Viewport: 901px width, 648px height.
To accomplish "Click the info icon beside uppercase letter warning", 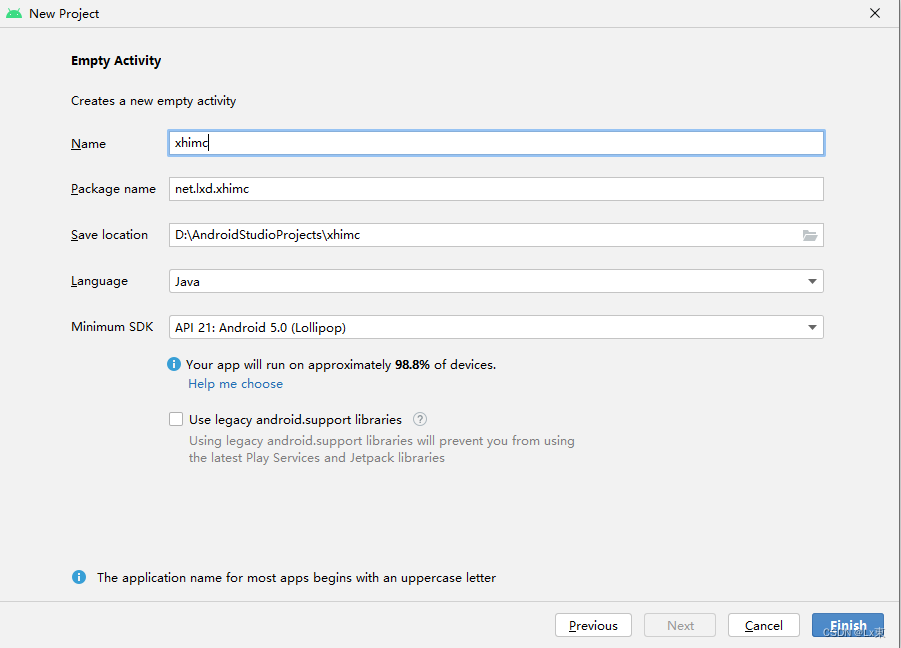I will [x=79, y=577].
